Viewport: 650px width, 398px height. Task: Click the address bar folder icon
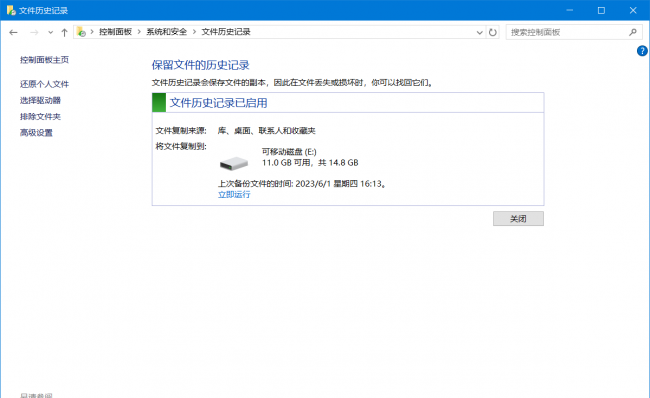81,32
